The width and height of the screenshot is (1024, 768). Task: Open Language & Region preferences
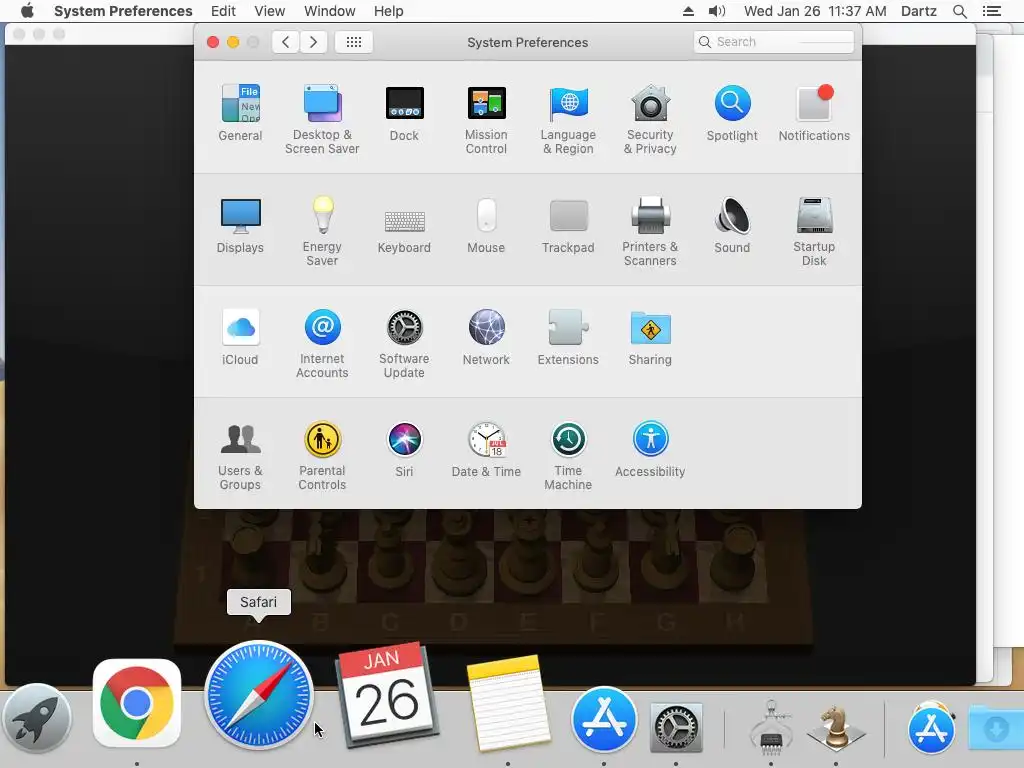click(568, 120)
